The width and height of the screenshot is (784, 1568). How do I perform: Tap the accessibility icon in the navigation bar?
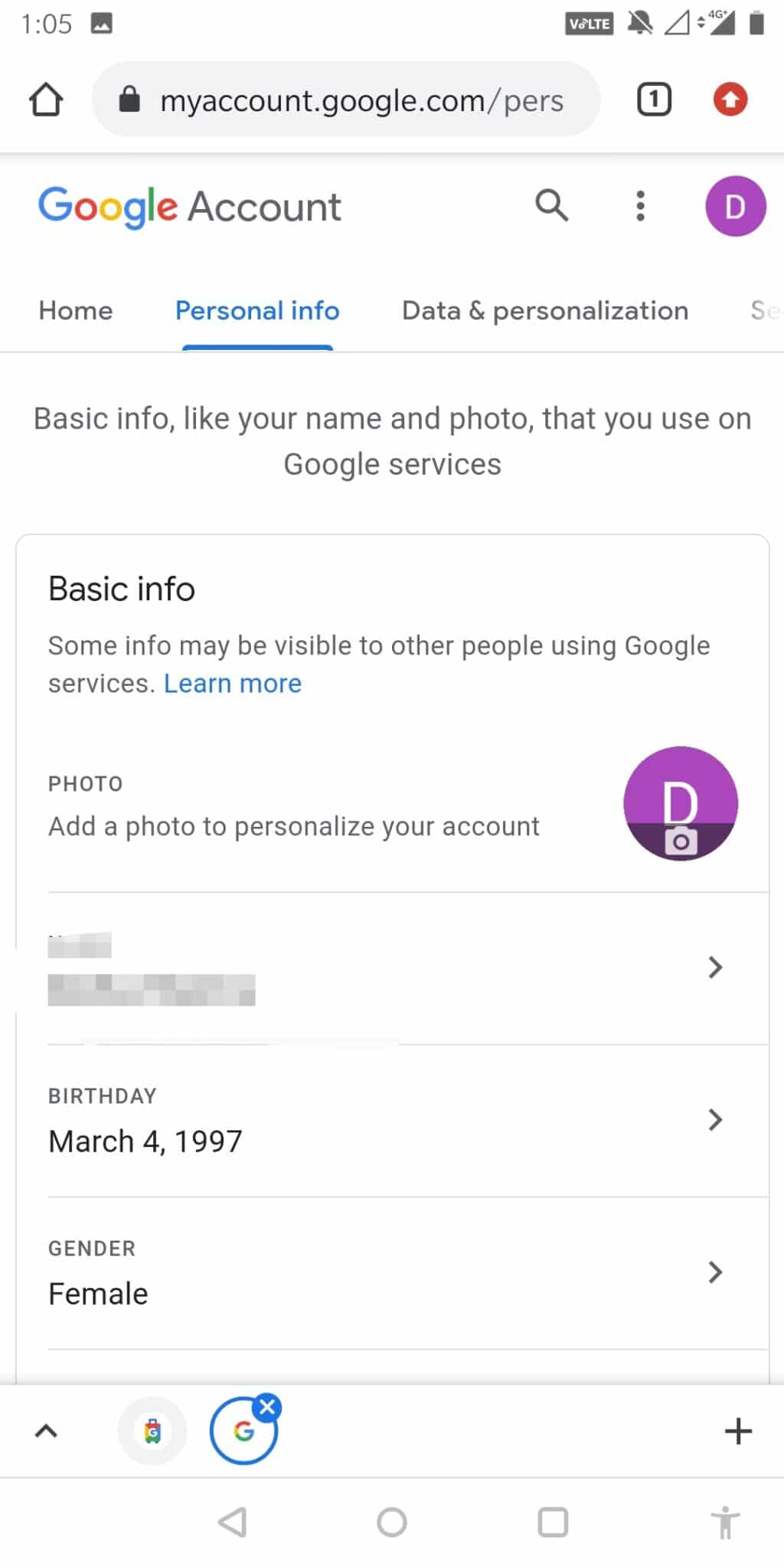[x=724, y=1522]
